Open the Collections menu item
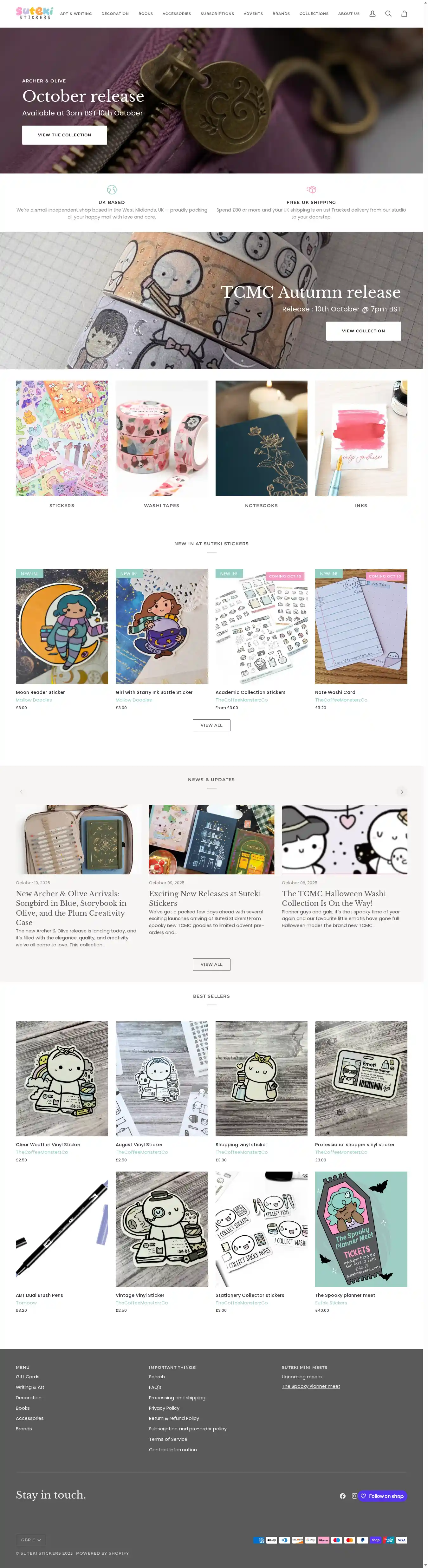Screen dimensions: 428x1568 click(x=314, y=13)
